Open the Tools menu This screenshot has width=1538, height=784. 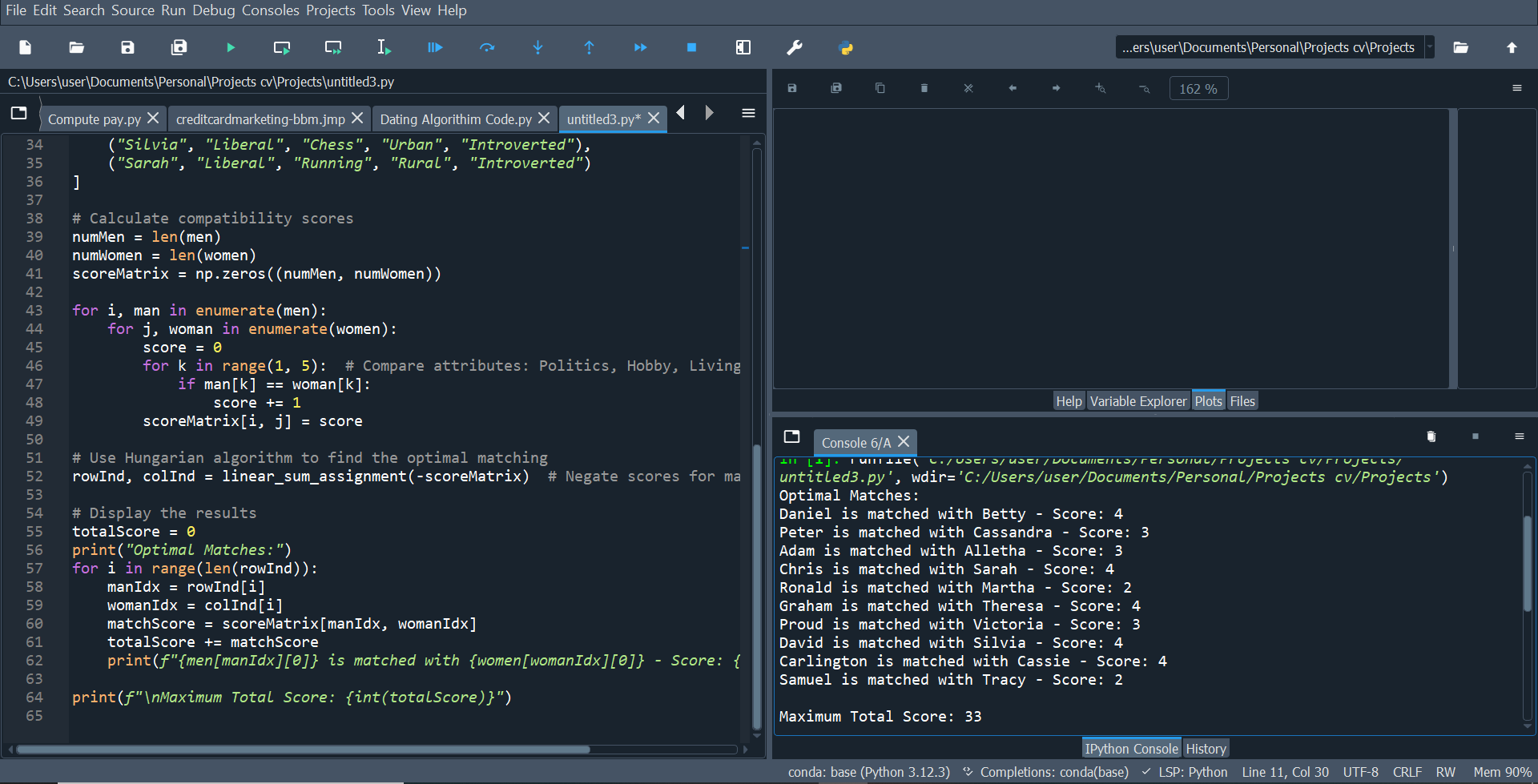378,10
